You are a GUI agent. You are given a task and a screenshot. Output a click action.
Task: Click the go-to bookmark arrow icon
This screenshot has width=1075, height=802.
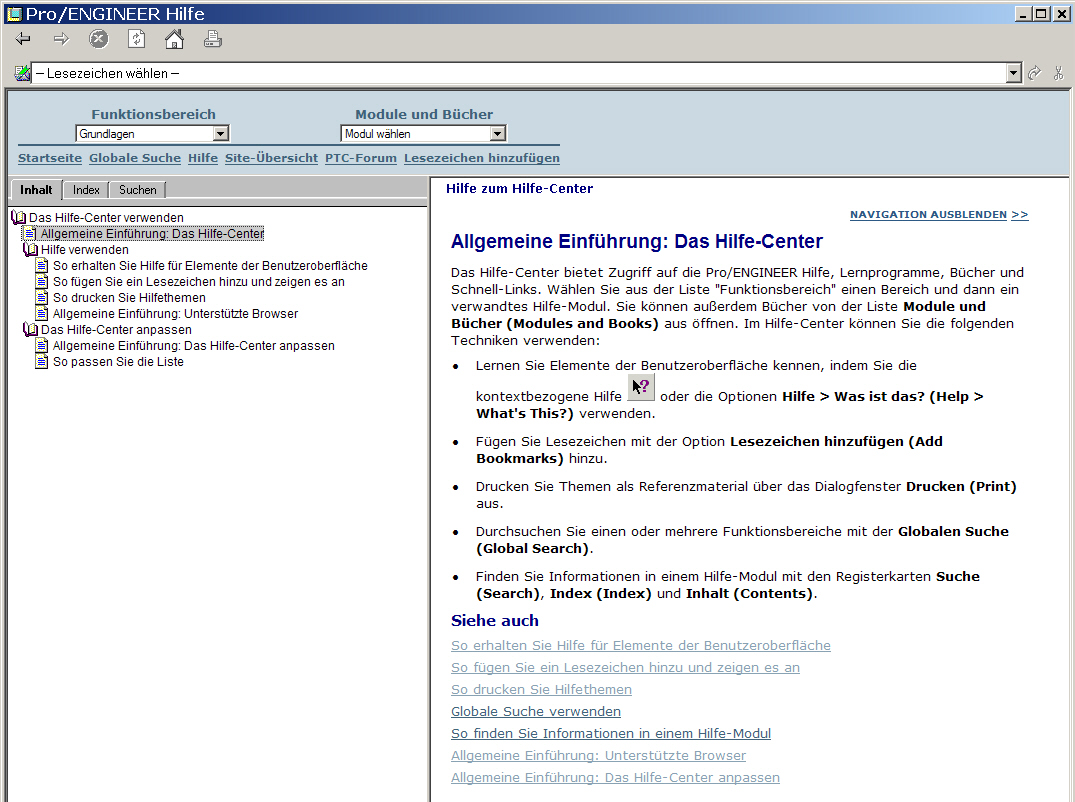[1035, 73]
